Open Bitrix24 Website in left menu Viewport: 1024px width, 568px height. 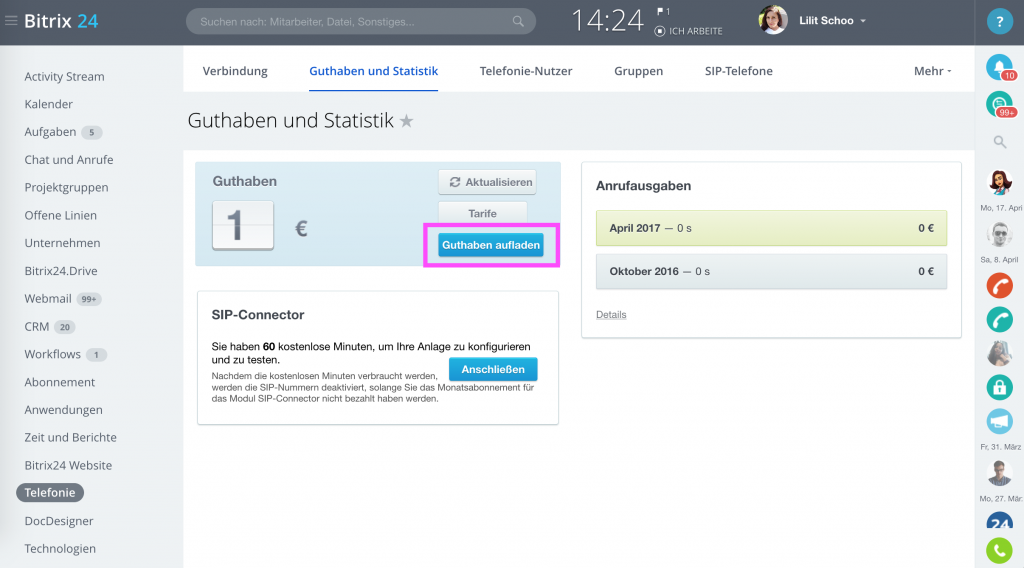68,465
